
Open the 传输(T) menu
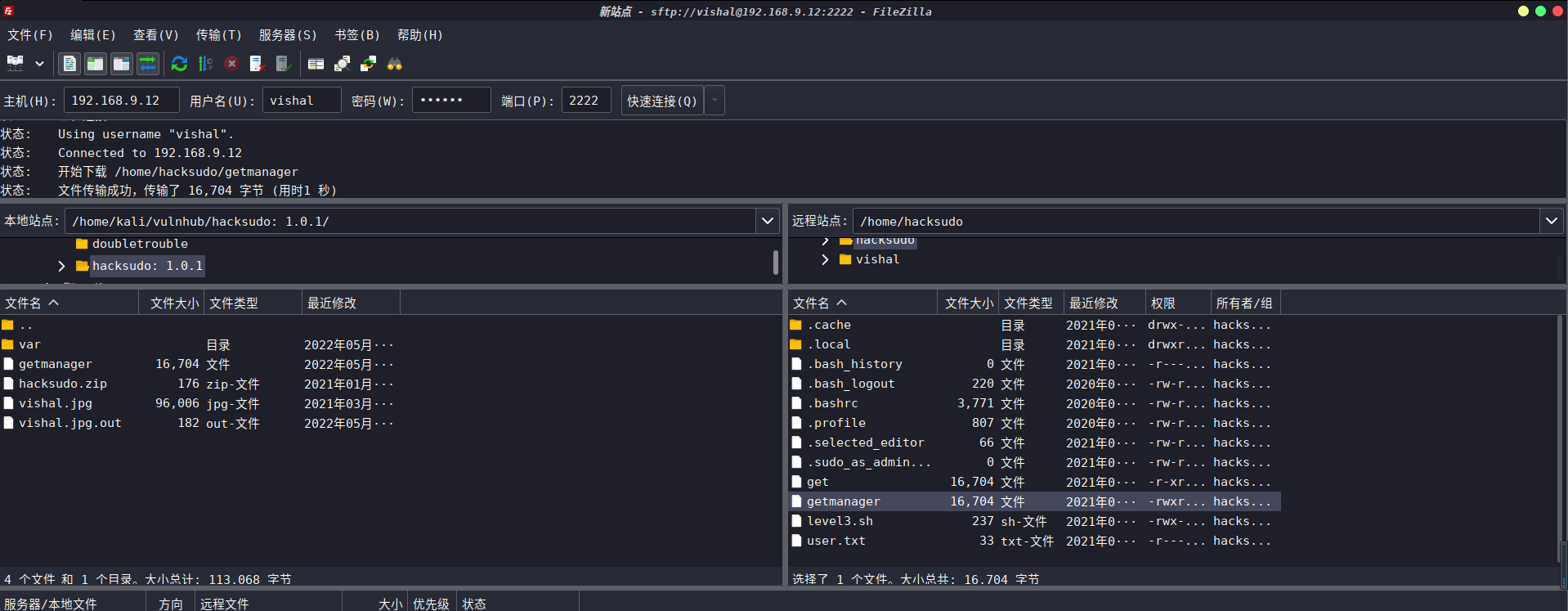coord(219,35)
